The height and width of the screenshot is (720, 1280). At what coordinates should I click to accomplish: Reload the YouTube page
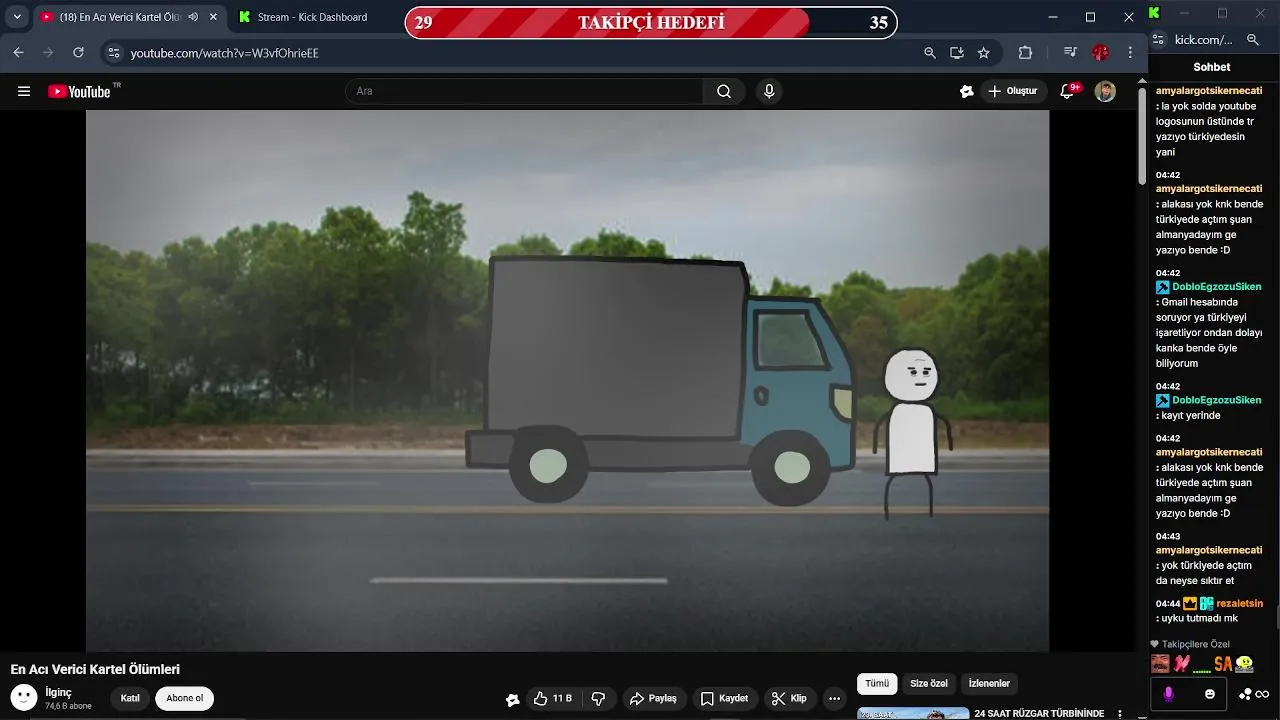coord(78,52)
